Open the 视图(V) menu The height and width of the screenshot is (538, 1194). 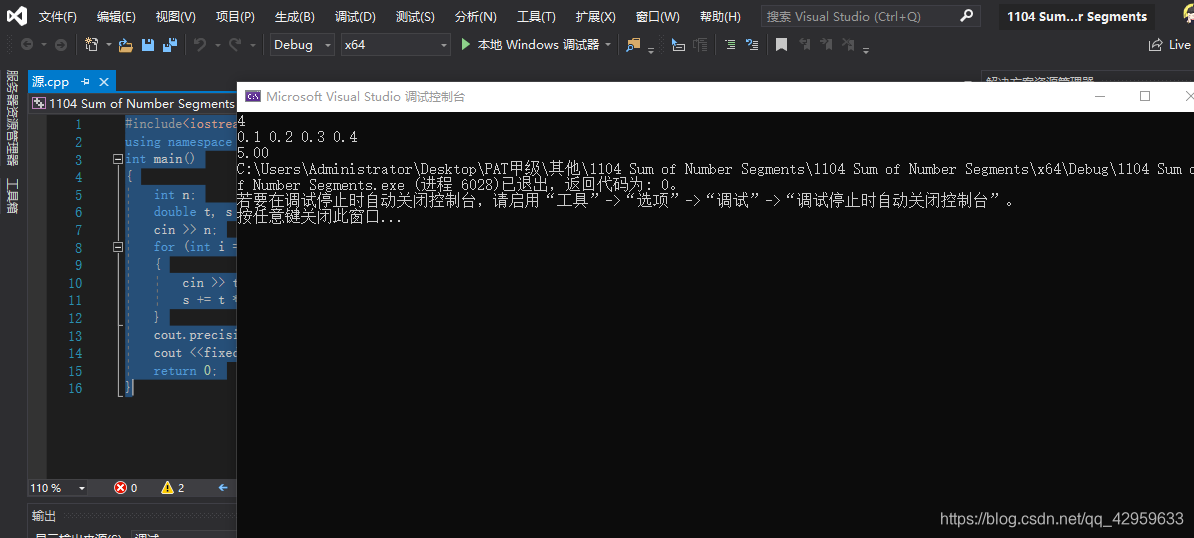[x=176, y=17]
